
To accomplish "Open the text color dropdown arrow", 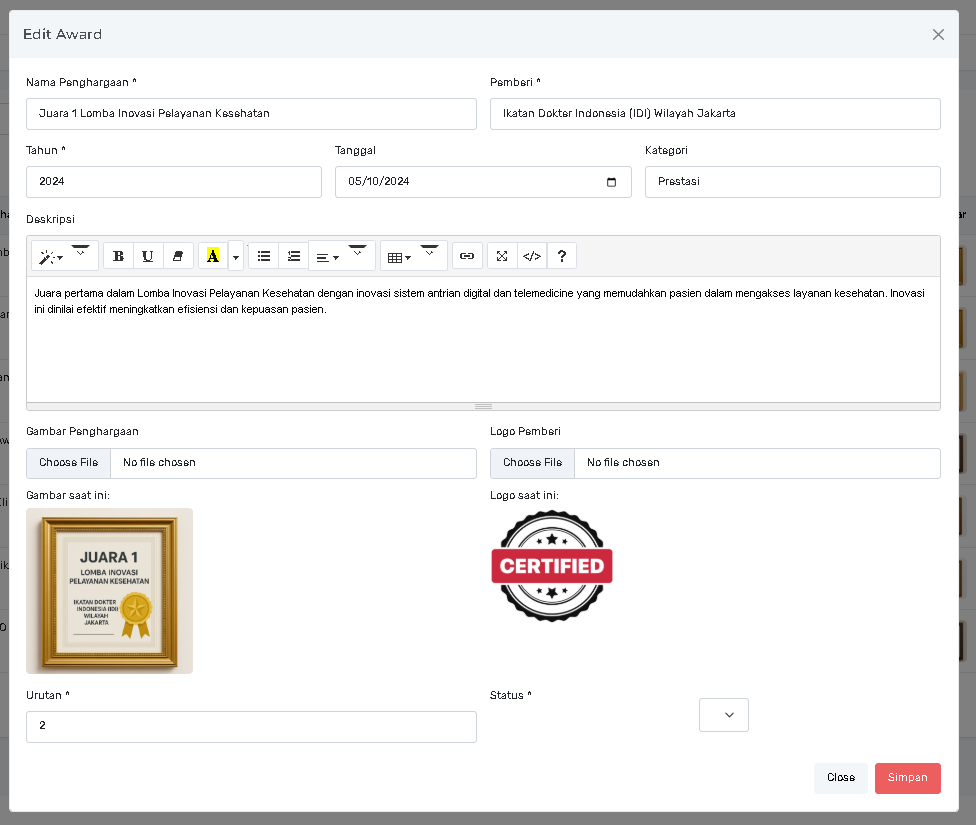I will pyautogui.click(x=236, y=257).
